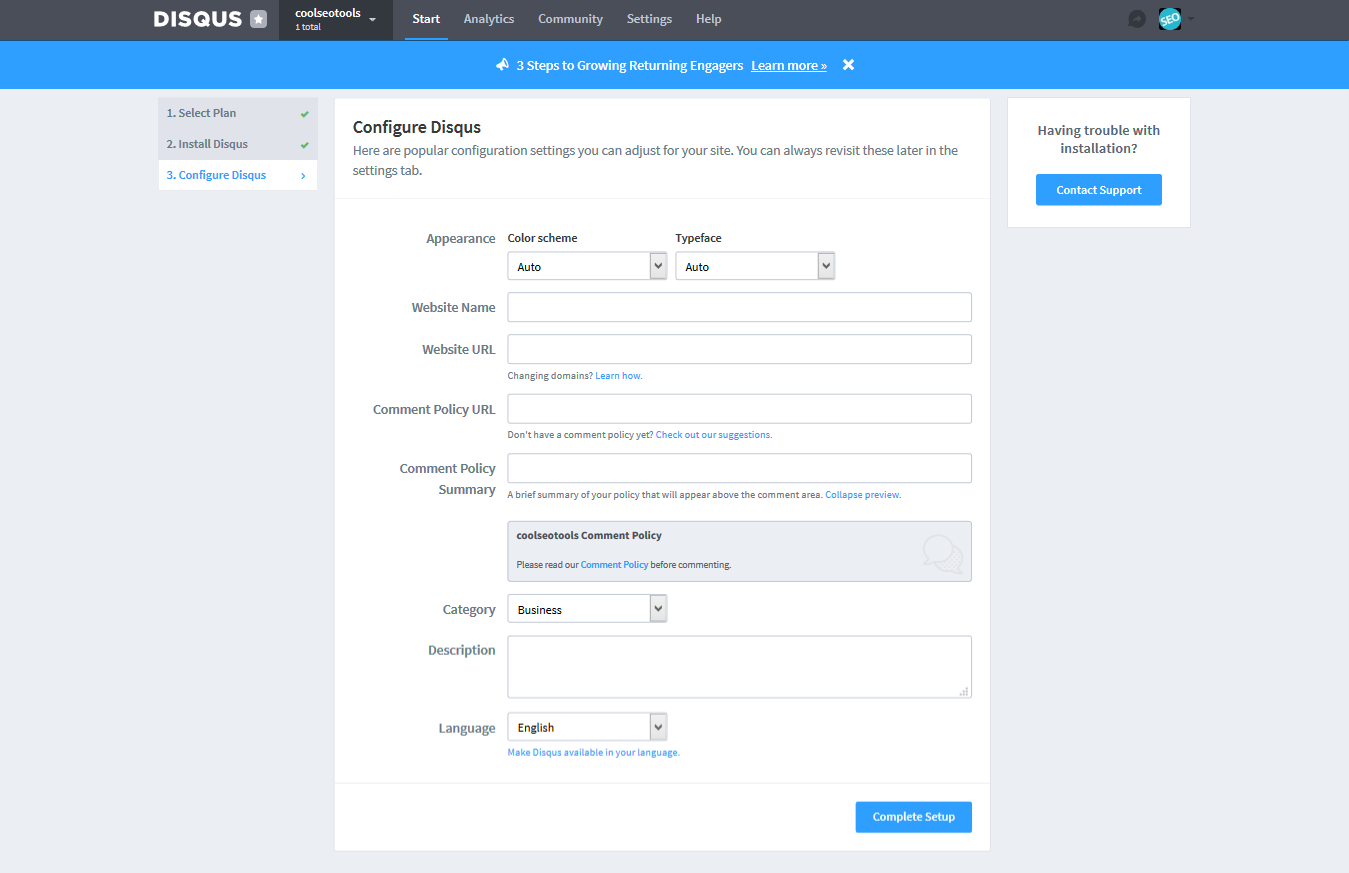Screen dimensions: 1349x873
Task: Go to step 2. Install Disqus
Action: point(238,144)
